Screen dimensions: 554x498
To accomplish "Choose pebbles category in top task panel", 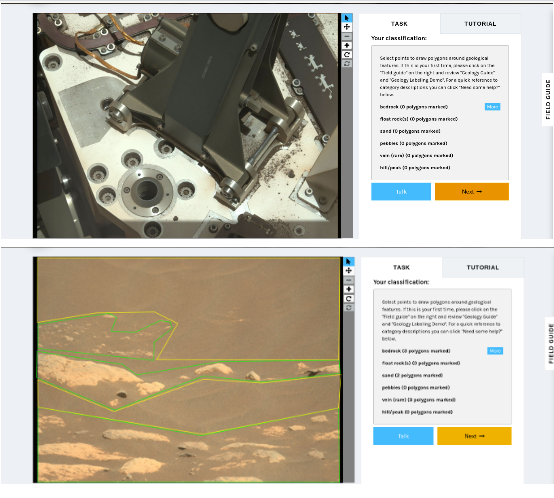I will [x=413, y=143].
